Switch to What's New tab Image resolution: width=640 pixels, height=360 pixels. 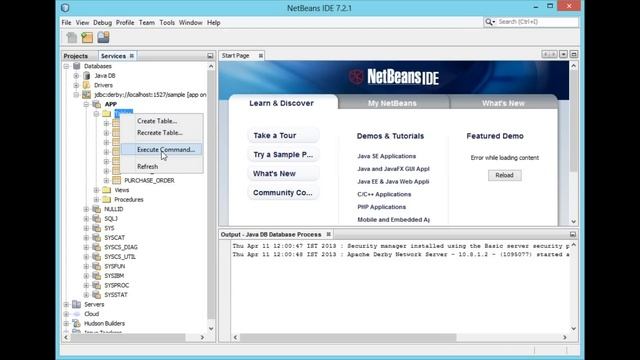pos(503,103)
